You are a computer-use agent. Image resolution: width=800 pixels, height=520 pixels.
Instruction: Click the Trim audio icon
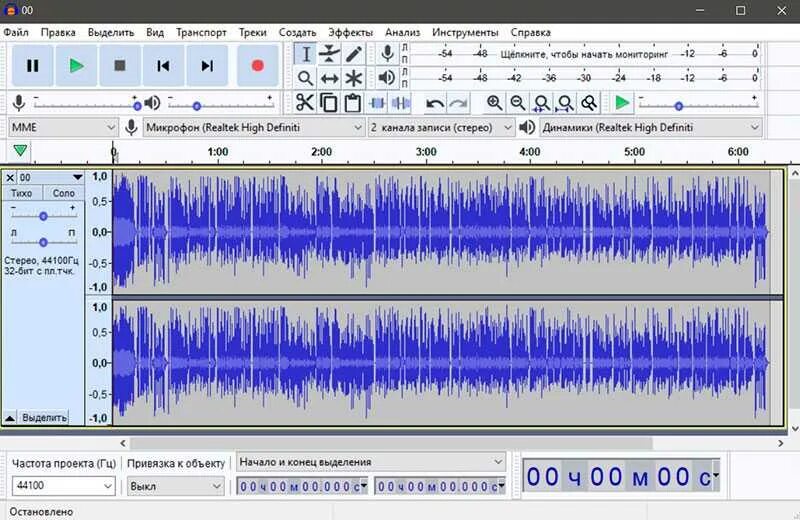tap(377, 103)
